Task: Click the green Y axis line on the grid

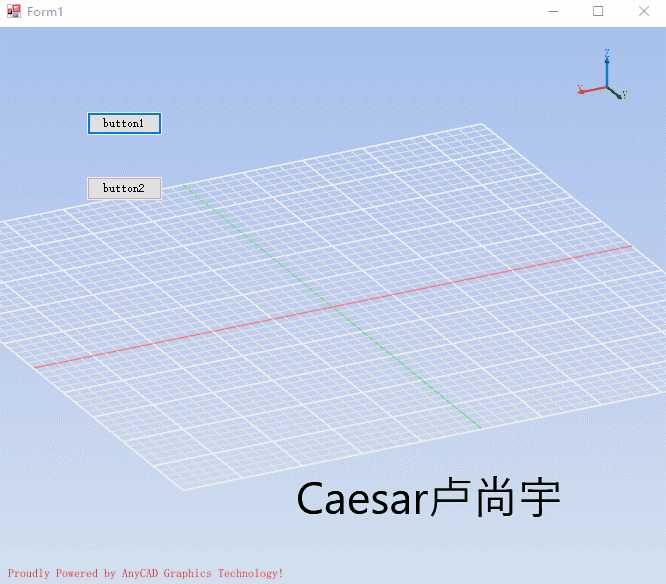Action: point(333,307)
